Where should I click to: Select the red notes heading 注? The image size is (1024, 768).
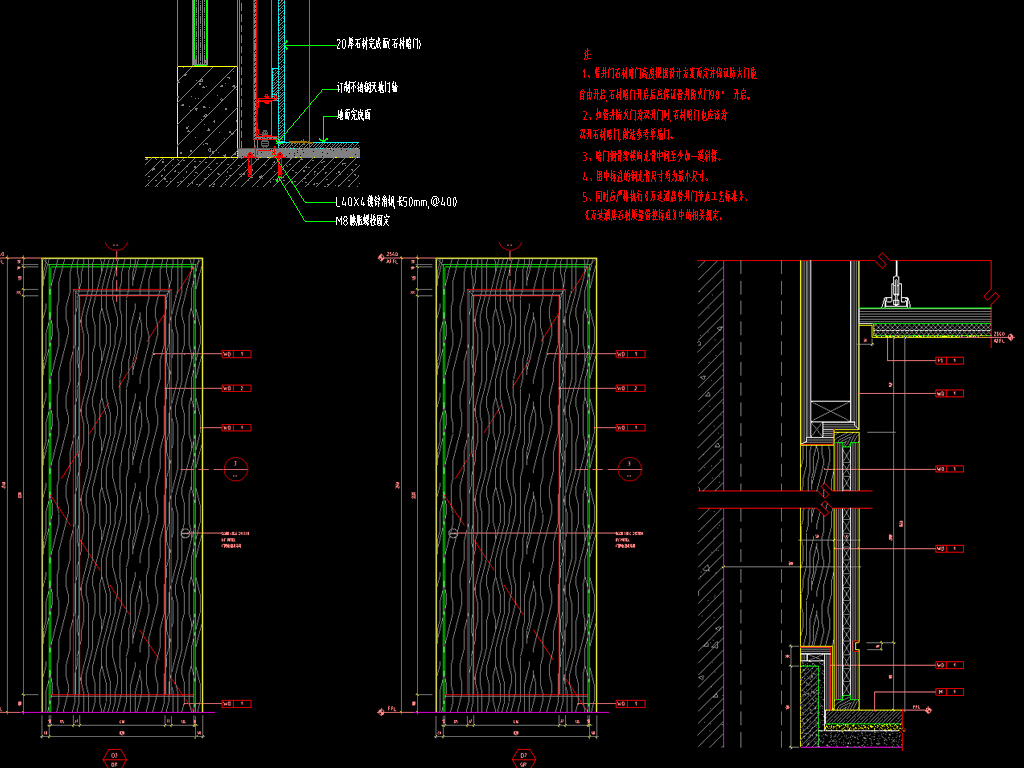(x=587, y=52)
